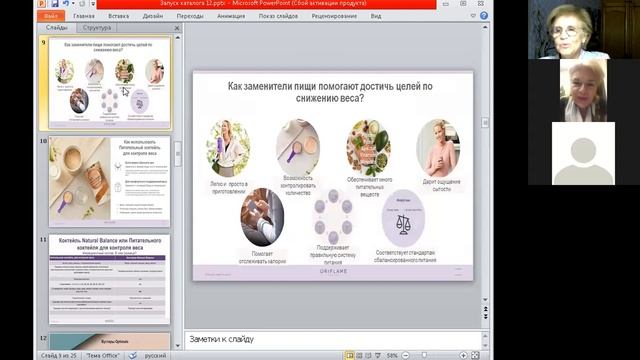Open the Рецензирование ribbon tab
This screenshot has height=360, width=640.
point(334,16)
